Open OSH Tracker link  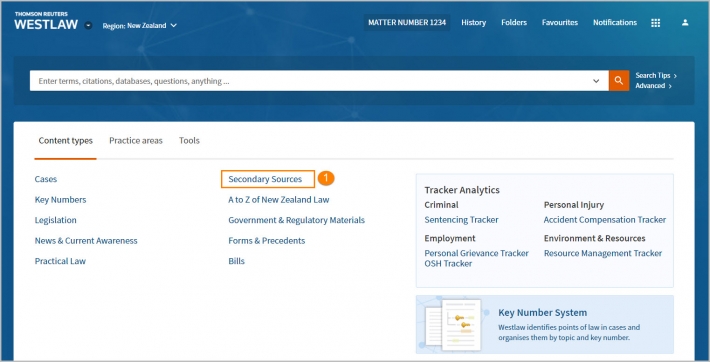click(448, 264)
